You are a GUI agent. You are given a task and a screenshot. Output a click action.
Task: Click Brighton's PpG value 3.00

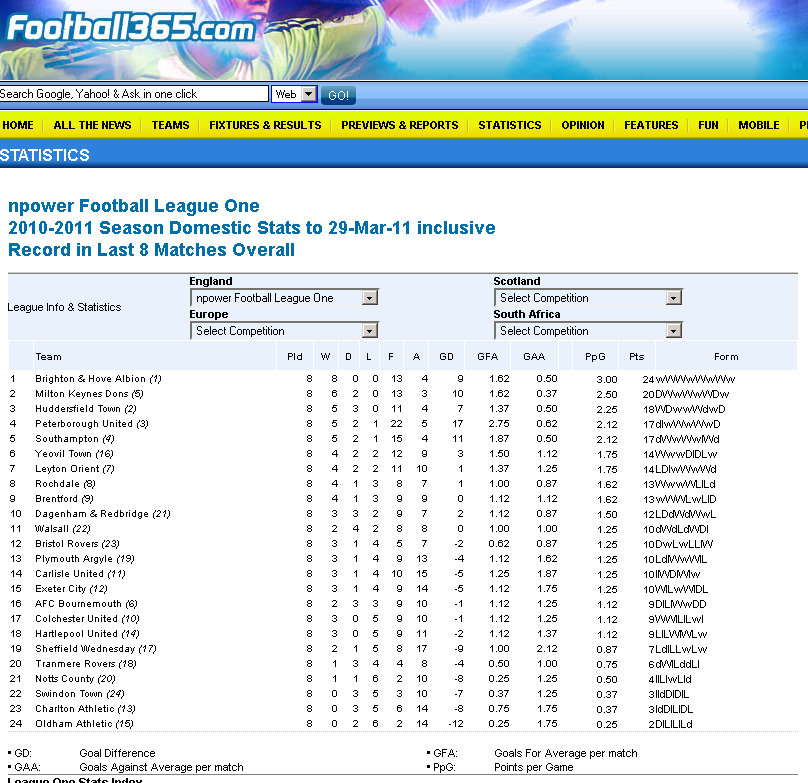click(607, 379)
